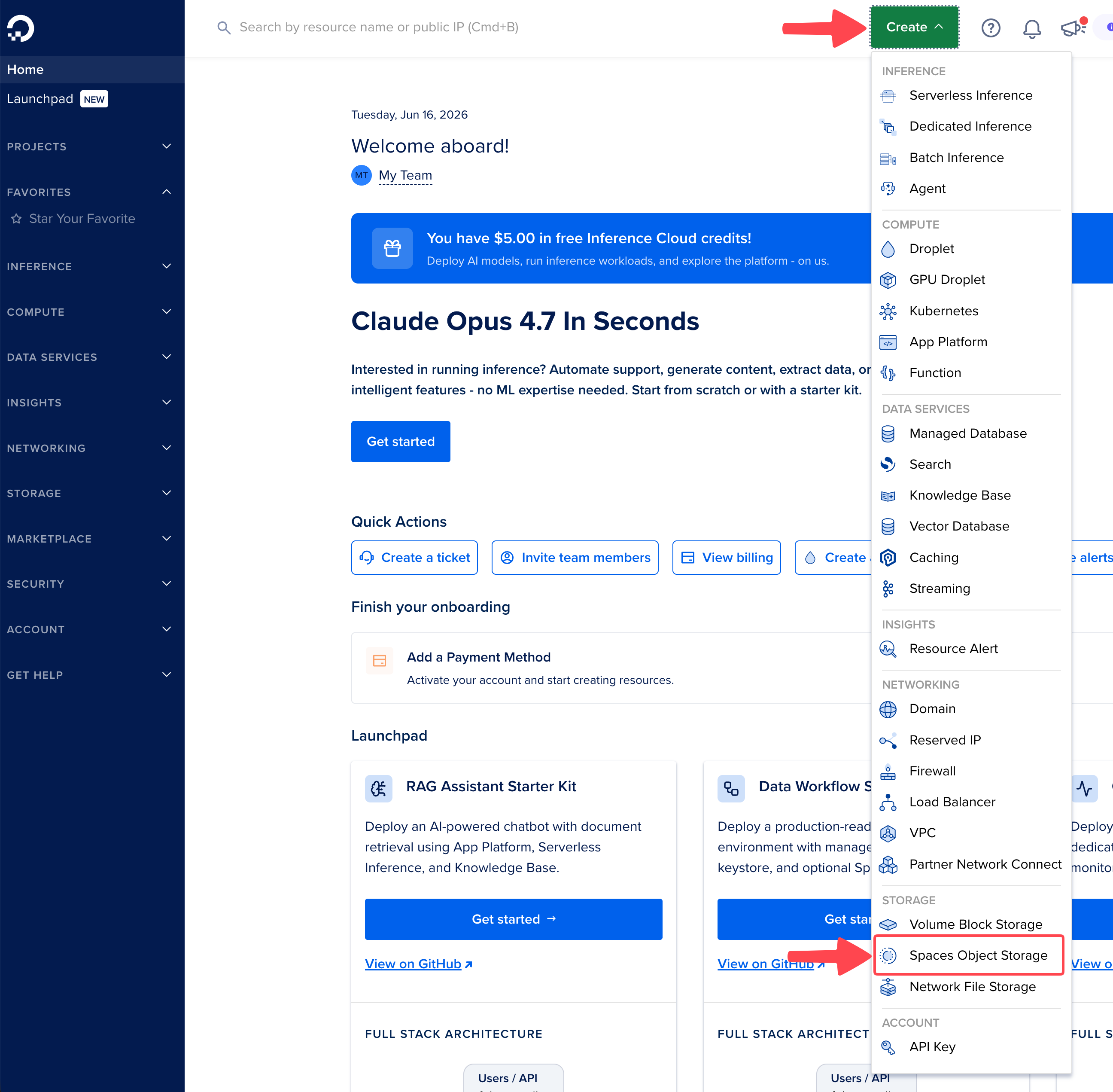Image resolution: width=1113 pixels, height=1092 pixels.
Task: Select Partner Network Connect menu item
Action: click(971, 864)
